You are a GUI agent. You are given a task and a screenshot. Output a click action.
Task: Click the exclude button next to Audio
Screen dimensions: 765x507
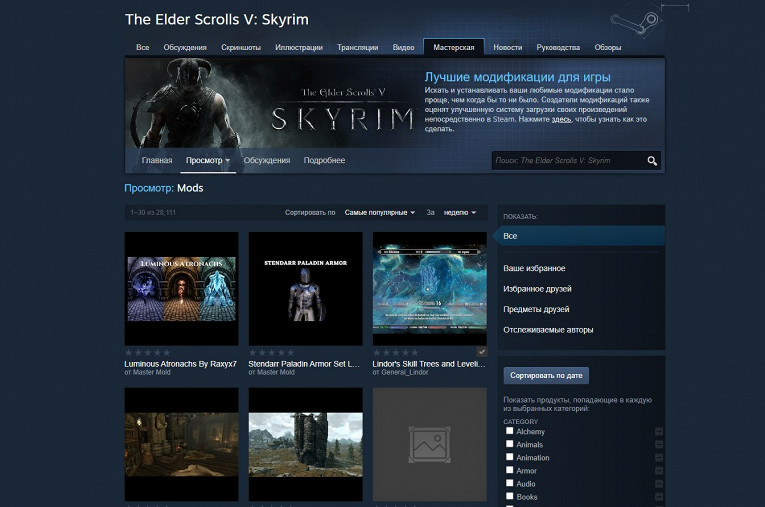(659, 484)
